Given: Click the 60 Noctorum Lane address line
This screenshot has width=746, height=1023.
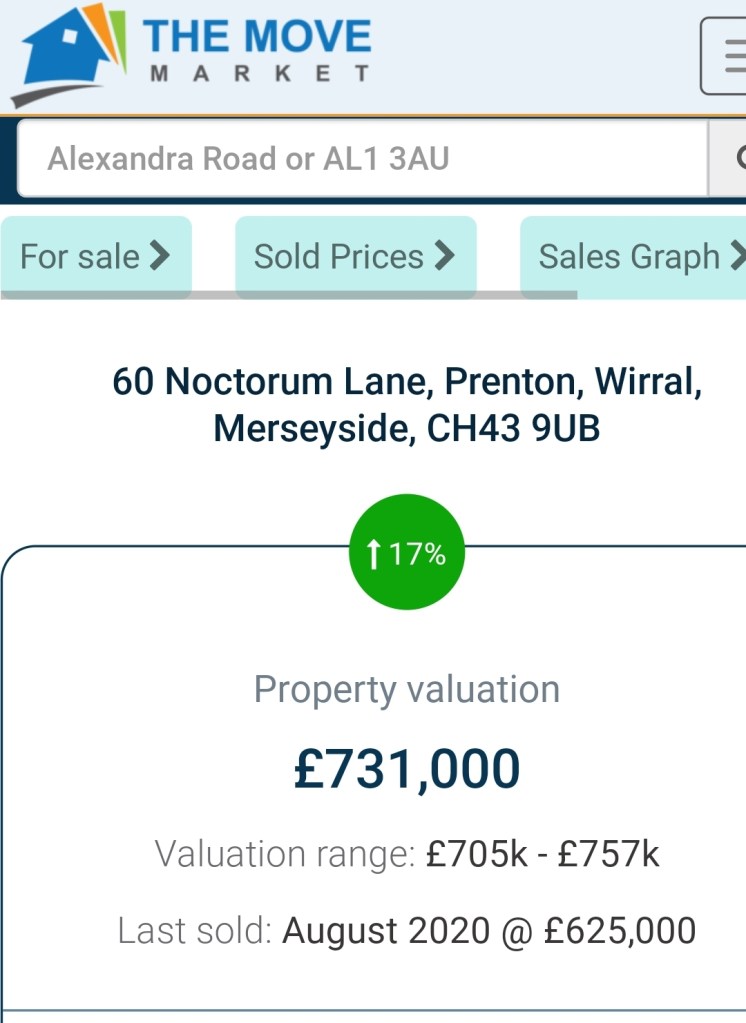Looking at the screenshot, I should pos(407,381).
